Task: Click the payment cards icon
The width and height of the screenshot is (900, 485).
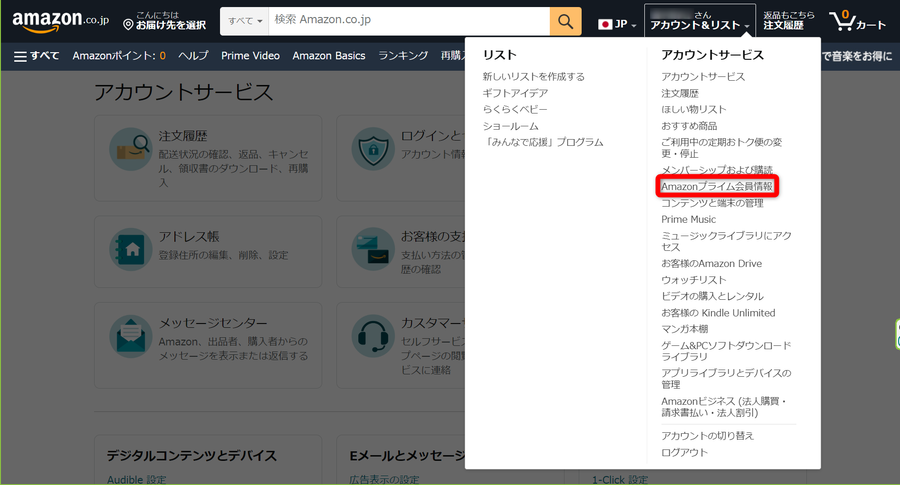Action: point(373,249)
